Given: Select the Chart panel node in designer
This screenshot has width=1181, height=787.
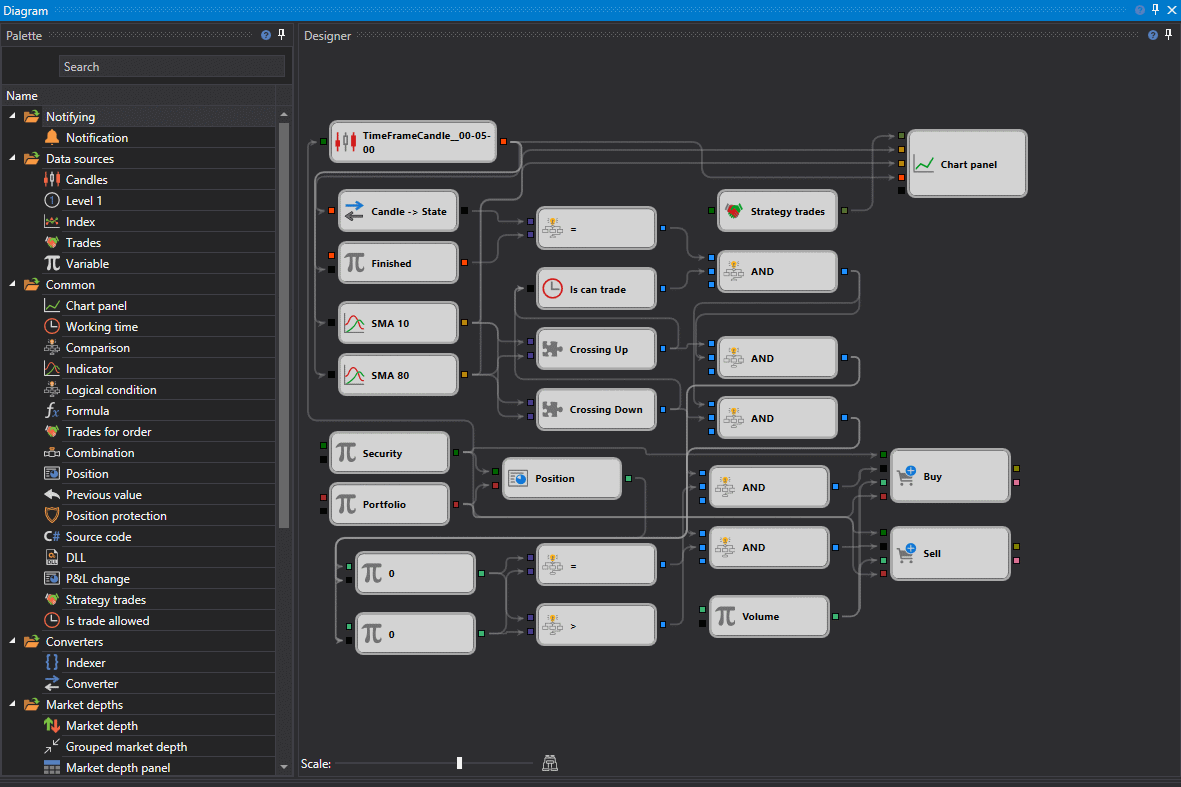Looking at the screenshot, I should pos(968,164).
